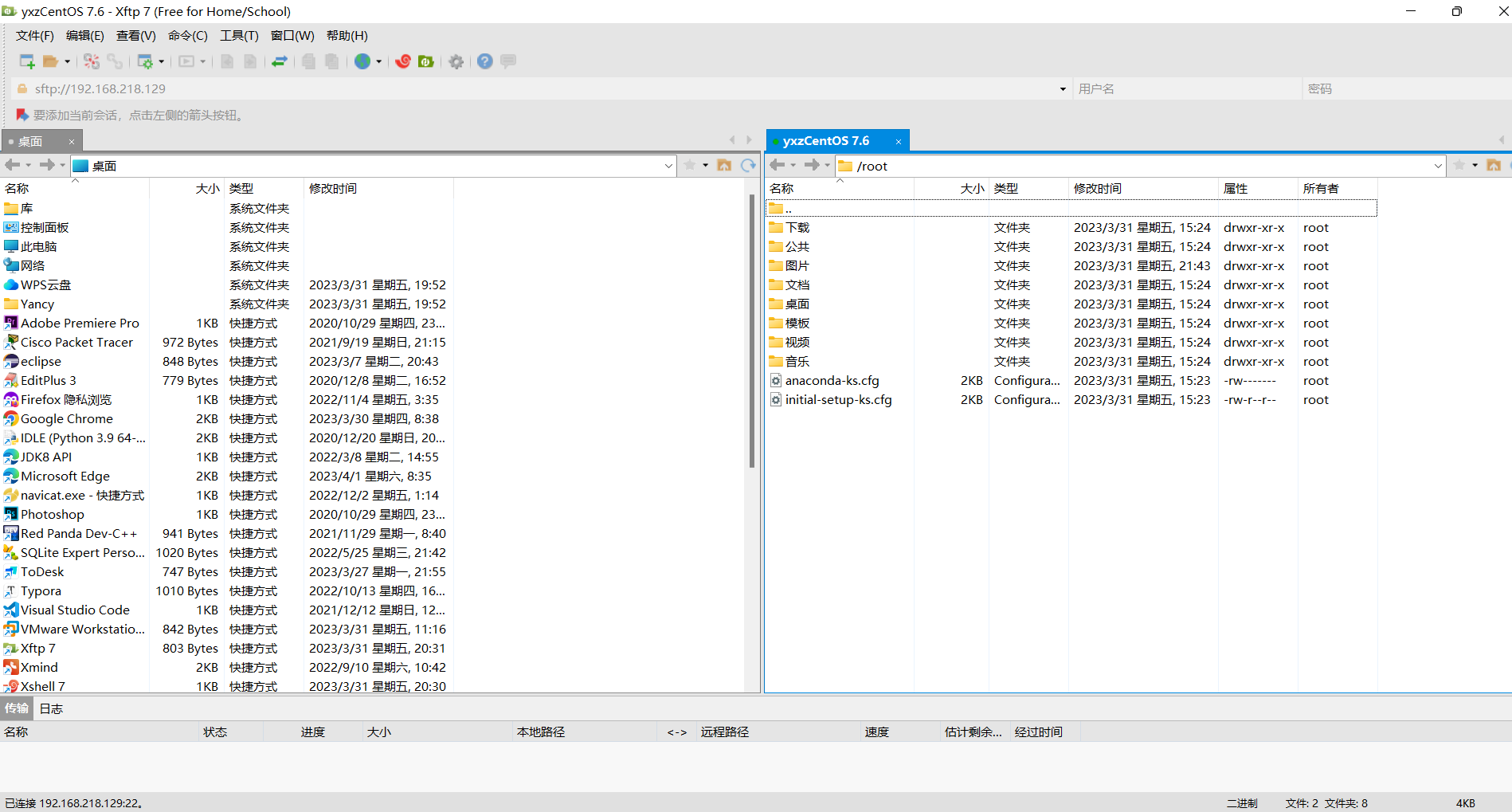Open the 文件(F) menu

pyautogui.click(x=35, y=35)
